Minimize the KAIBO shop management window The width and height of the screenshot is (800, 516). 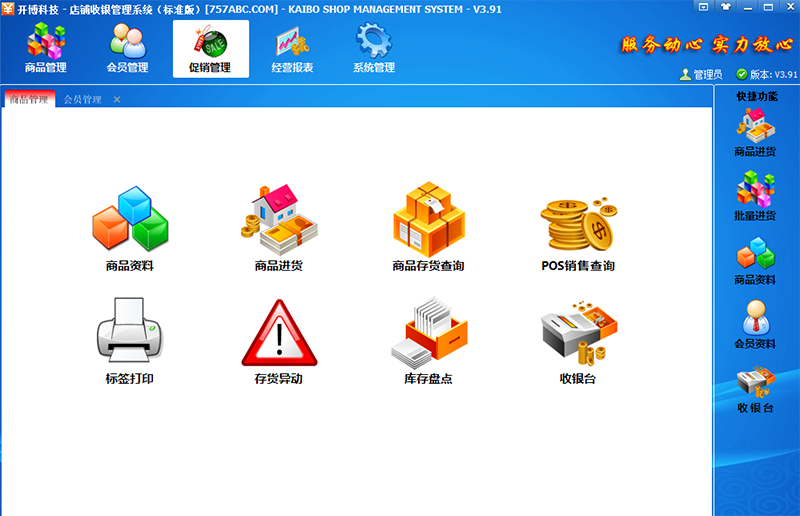pyautogui.click(x=748, y=7)
